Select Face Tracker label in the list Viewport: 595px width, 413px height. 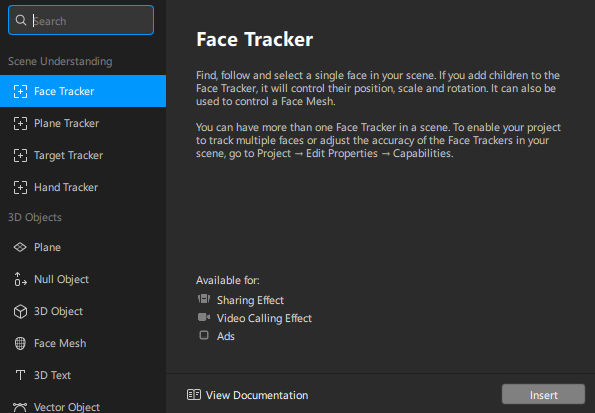(64, 91)
